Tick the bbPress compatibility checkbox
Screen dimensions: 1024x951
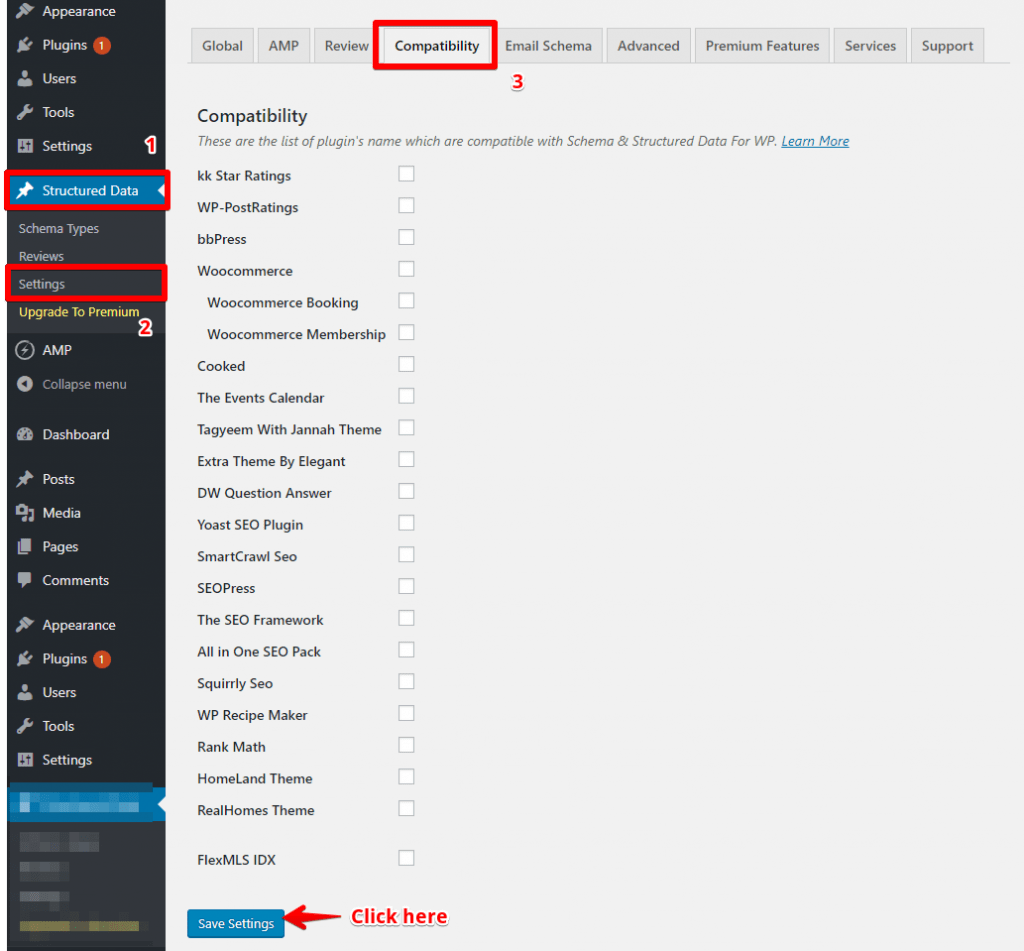click(x=406, y=237)
